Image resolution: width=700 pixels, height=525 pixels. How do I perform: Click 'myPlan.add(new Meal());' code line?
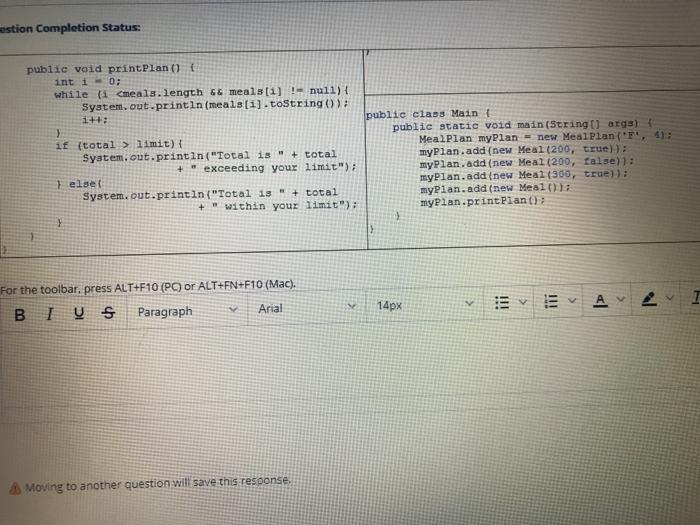pos(496,188)
